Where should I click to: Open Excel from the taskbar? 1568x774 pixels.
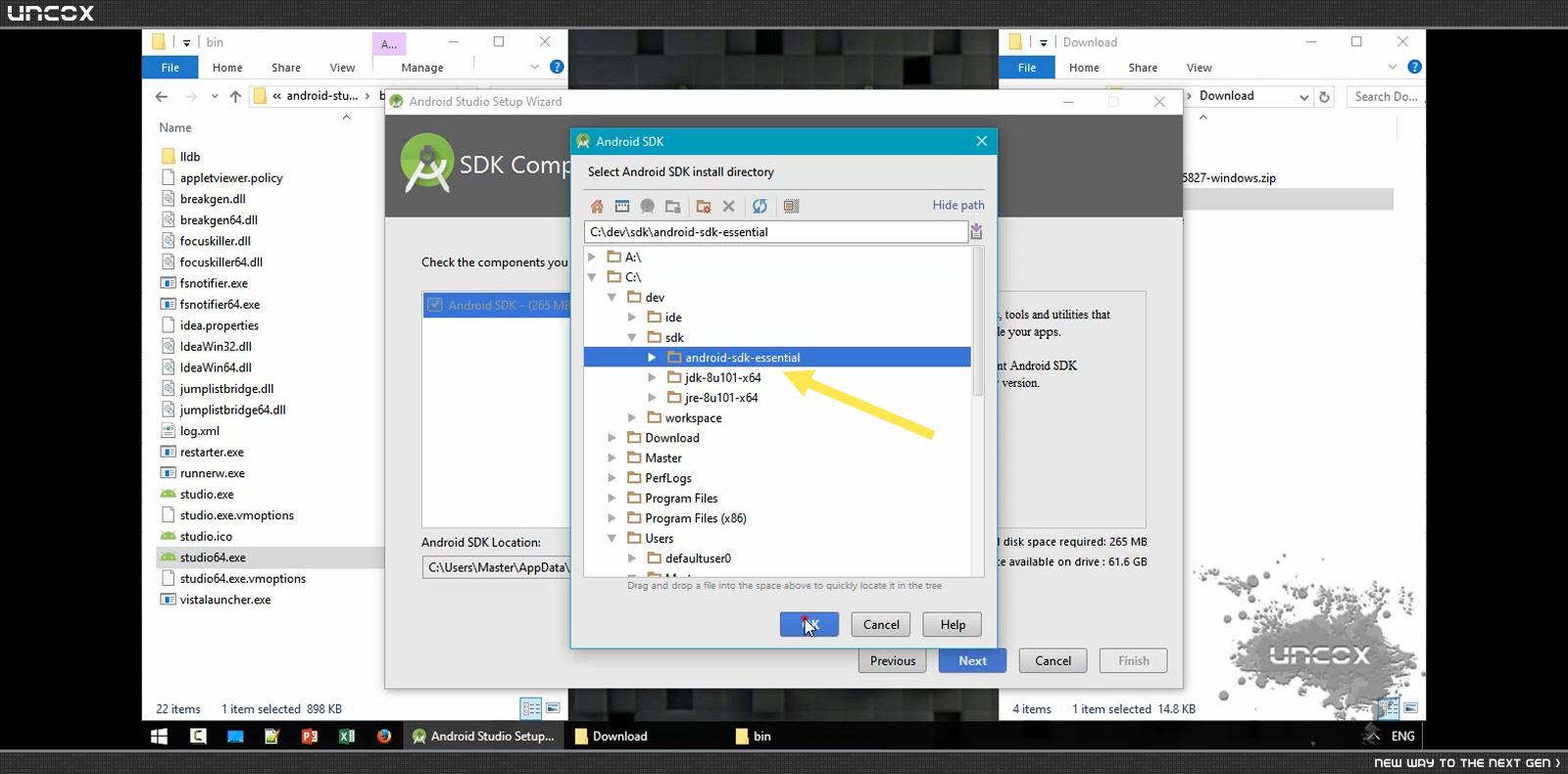tap(347, 736)
